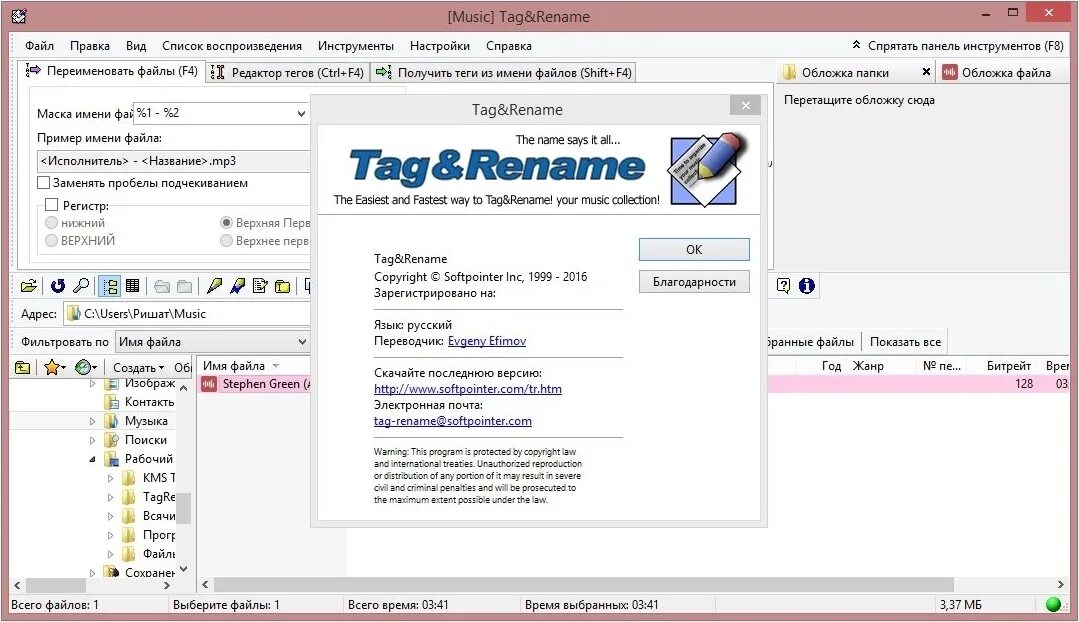Click the notepad with pencil icon
This screenshot has width=1079, height=622.
point(260,286)
